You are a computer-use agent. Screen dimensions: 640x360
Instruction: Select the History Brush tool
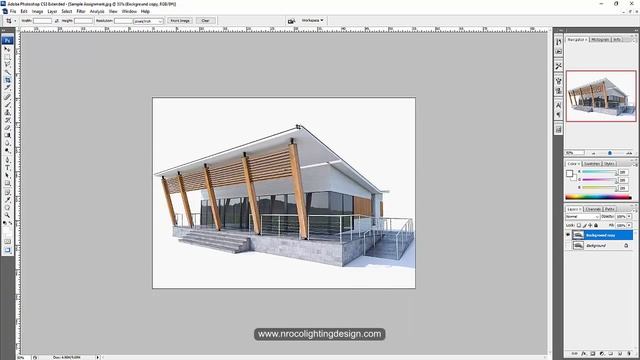pyautogui.click(x=7, y=120)
